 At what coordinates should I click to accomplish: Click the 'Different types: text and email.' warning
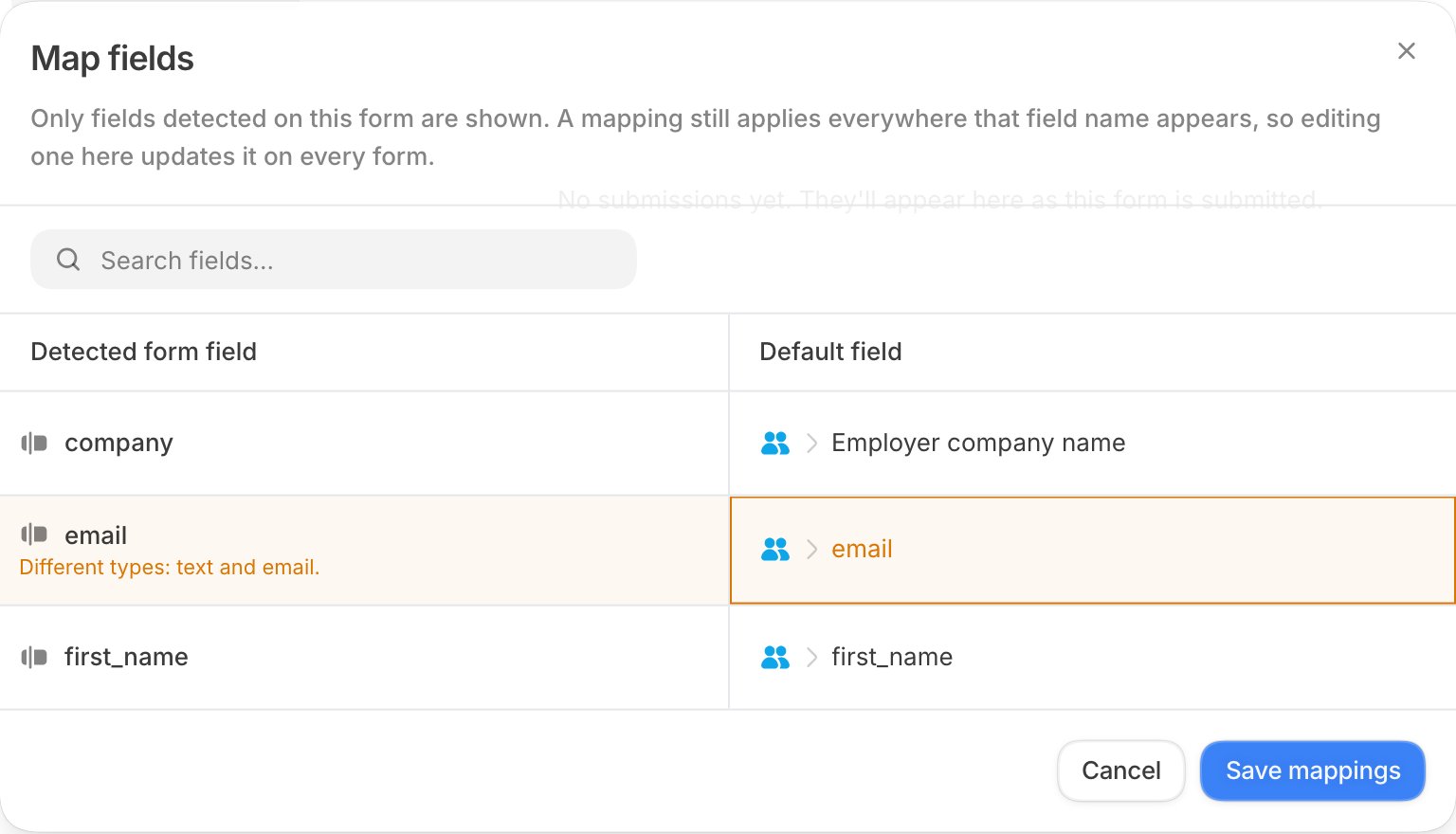pyautogui.click(x=170, y=567)
